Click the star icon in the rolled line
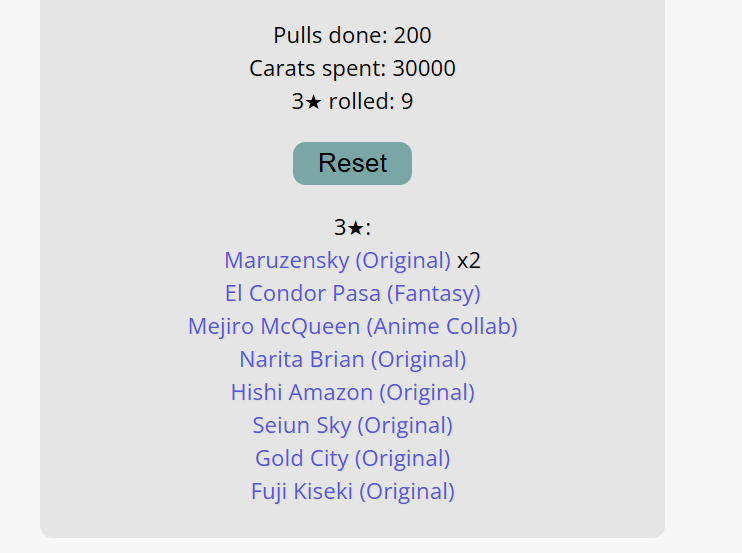This screenshot has width=742, height=553. [312, 102]
